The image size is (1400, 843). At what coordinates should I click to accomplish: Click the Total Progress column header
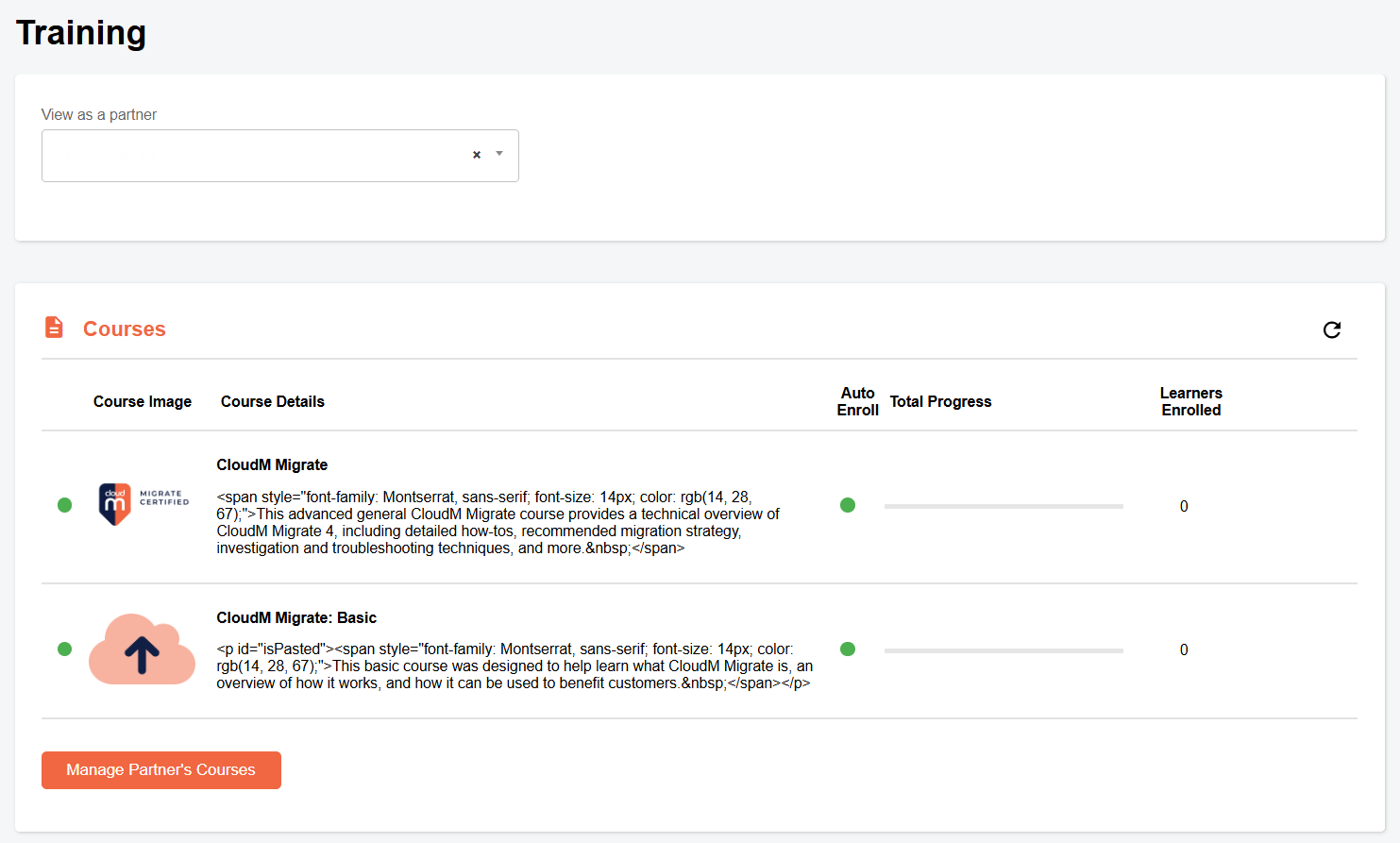940,401
